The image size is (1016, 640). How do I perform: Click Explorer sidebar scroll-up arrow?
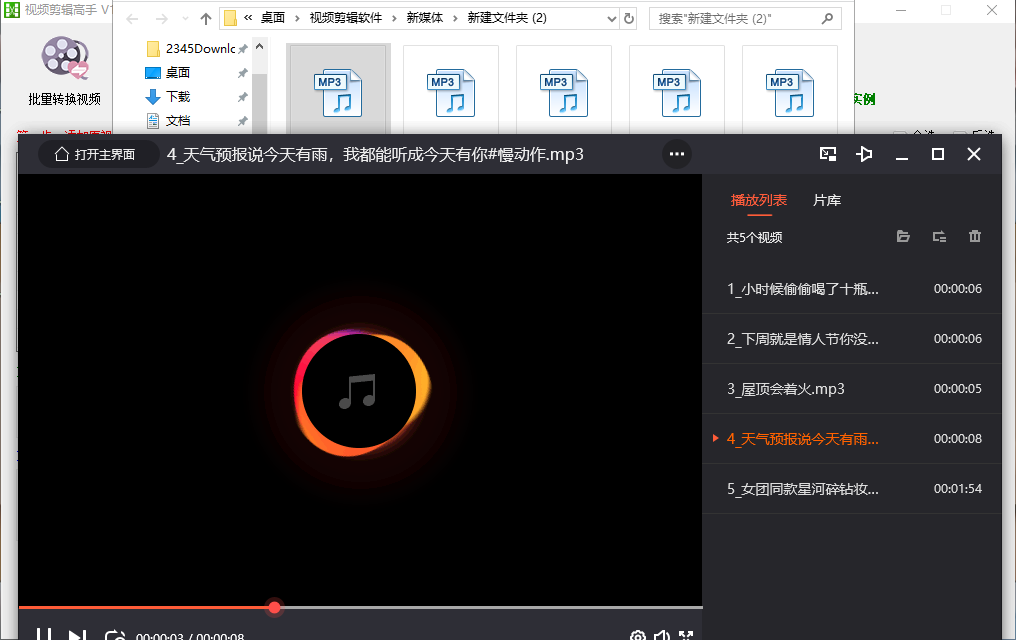259,47
